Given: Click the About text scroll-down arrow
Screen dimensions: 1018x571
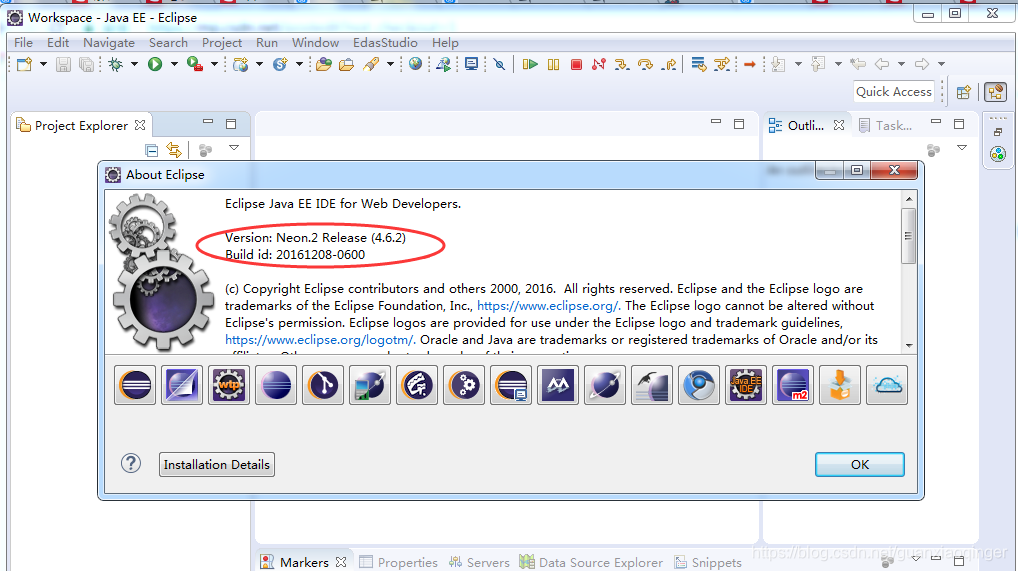Looking at the screenshot, I should (909, 346).
